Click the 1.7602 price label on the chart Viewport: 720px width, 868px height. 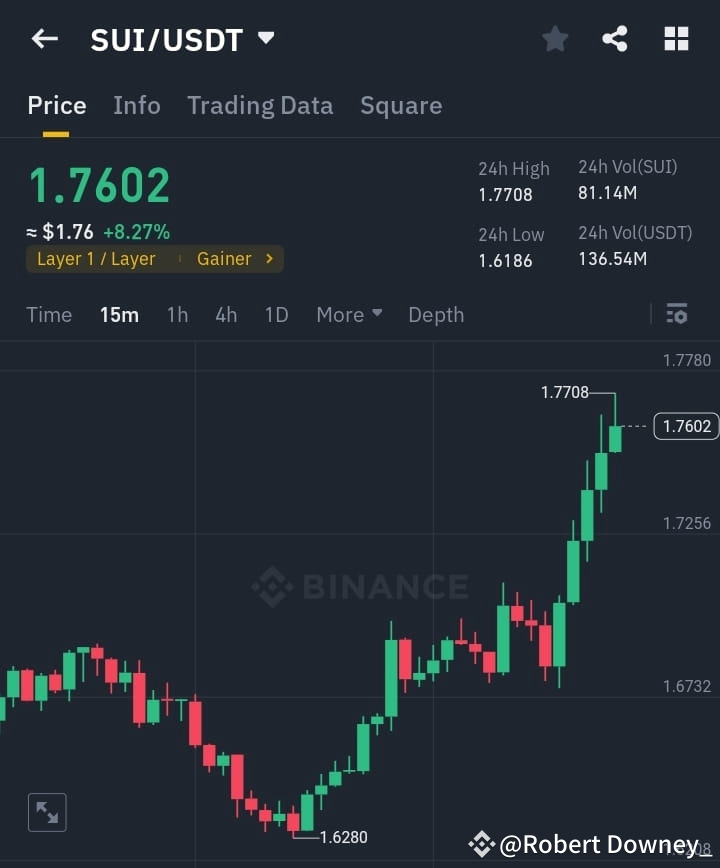tap(685, 426)
